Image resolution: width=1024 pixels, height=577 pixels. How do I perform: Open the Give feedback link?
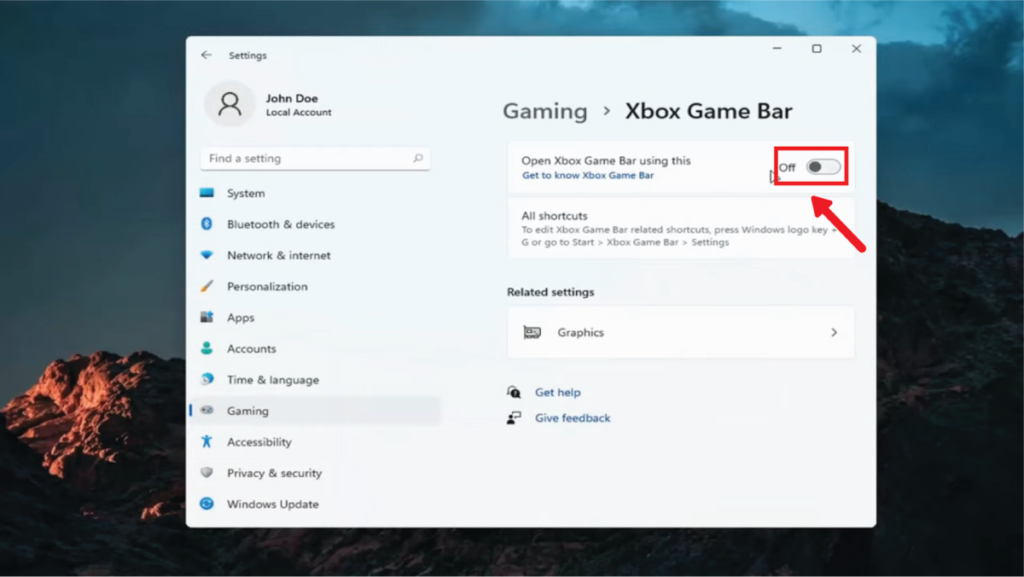tap(573, 418)
